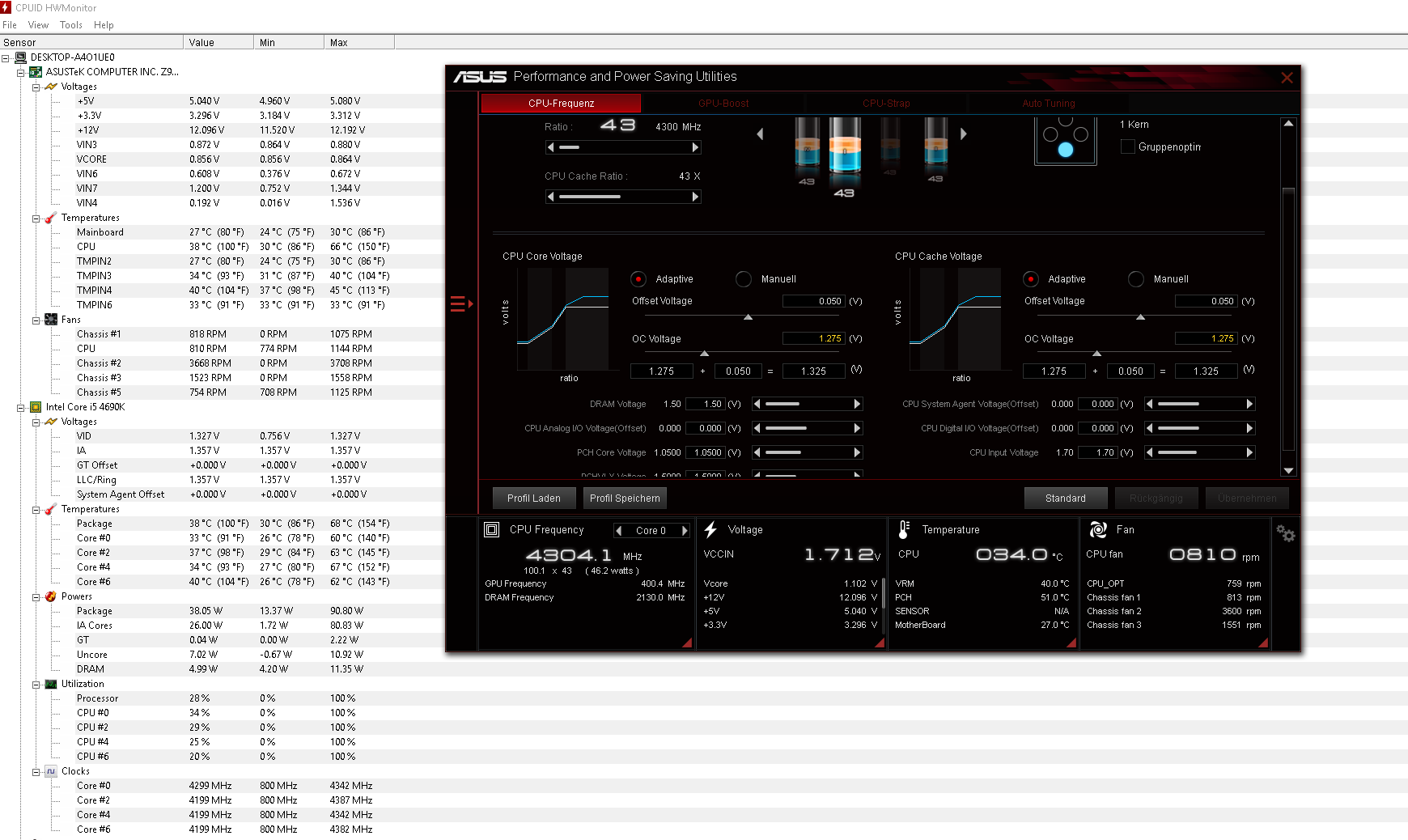Select the highlighted blue CPU core cylinder
Screen dimensions: 1408x840
tap(844, 146)
